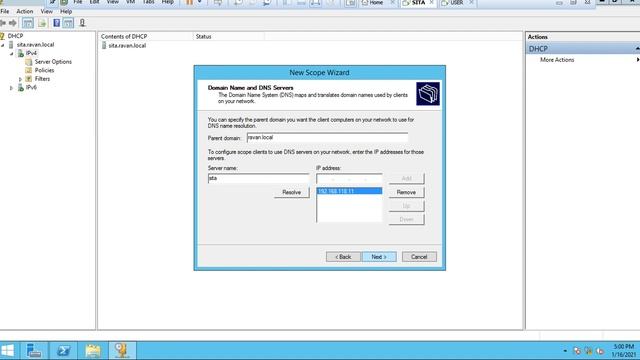The width and height of the screenshot is (640, 360).
Task: Select the 192.168.118.11 list entry
Action: [x=349, y=191]
